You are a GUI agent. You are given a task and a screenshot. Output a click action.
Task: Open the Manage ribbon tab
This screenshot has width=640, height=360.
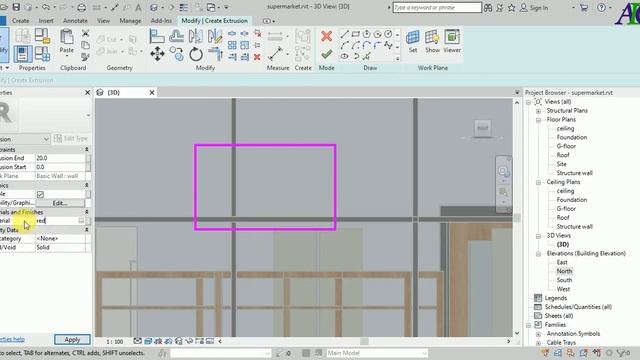point(130,20)
